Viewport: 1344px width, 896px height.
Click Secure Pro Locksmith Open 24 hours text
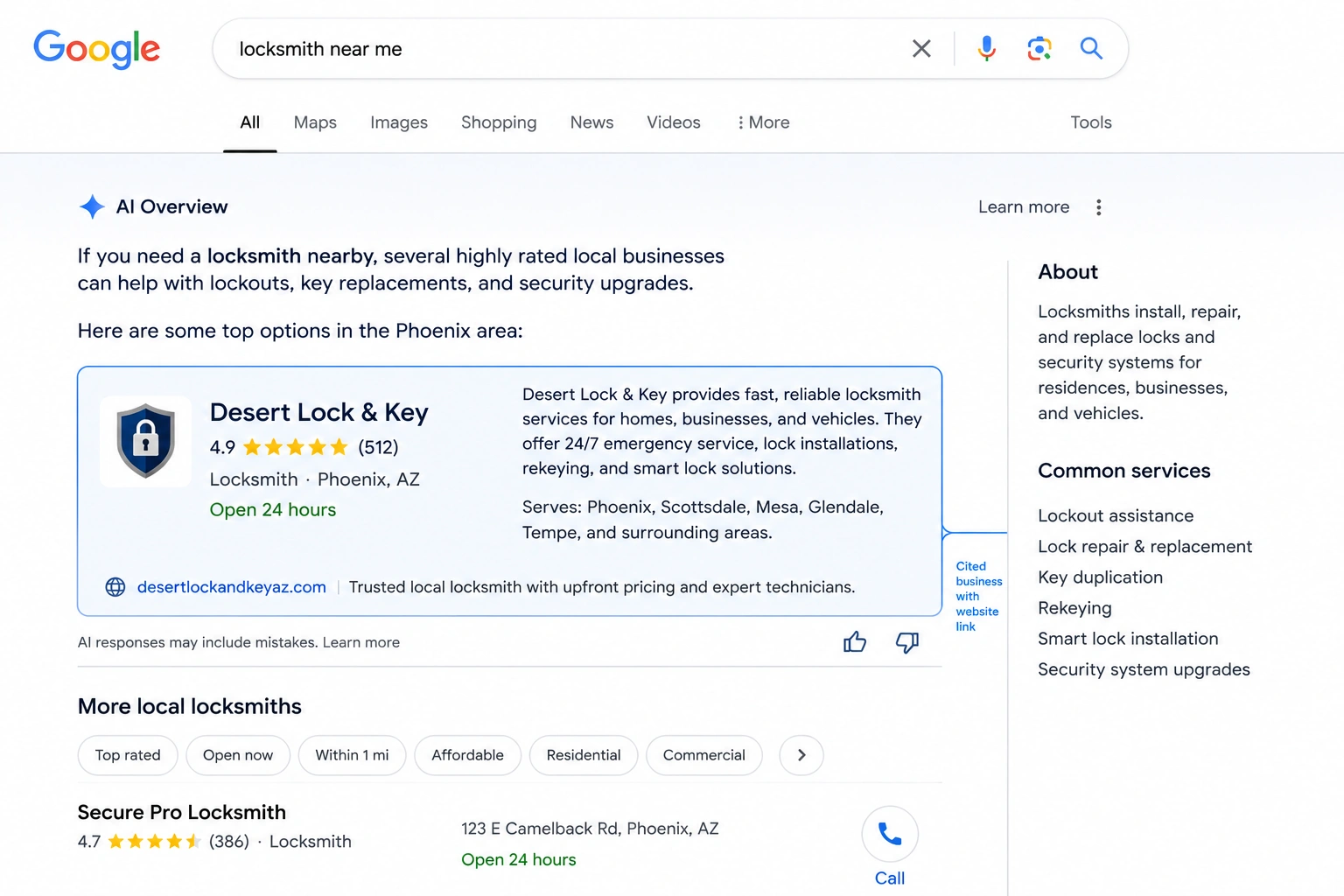(519, 860)
